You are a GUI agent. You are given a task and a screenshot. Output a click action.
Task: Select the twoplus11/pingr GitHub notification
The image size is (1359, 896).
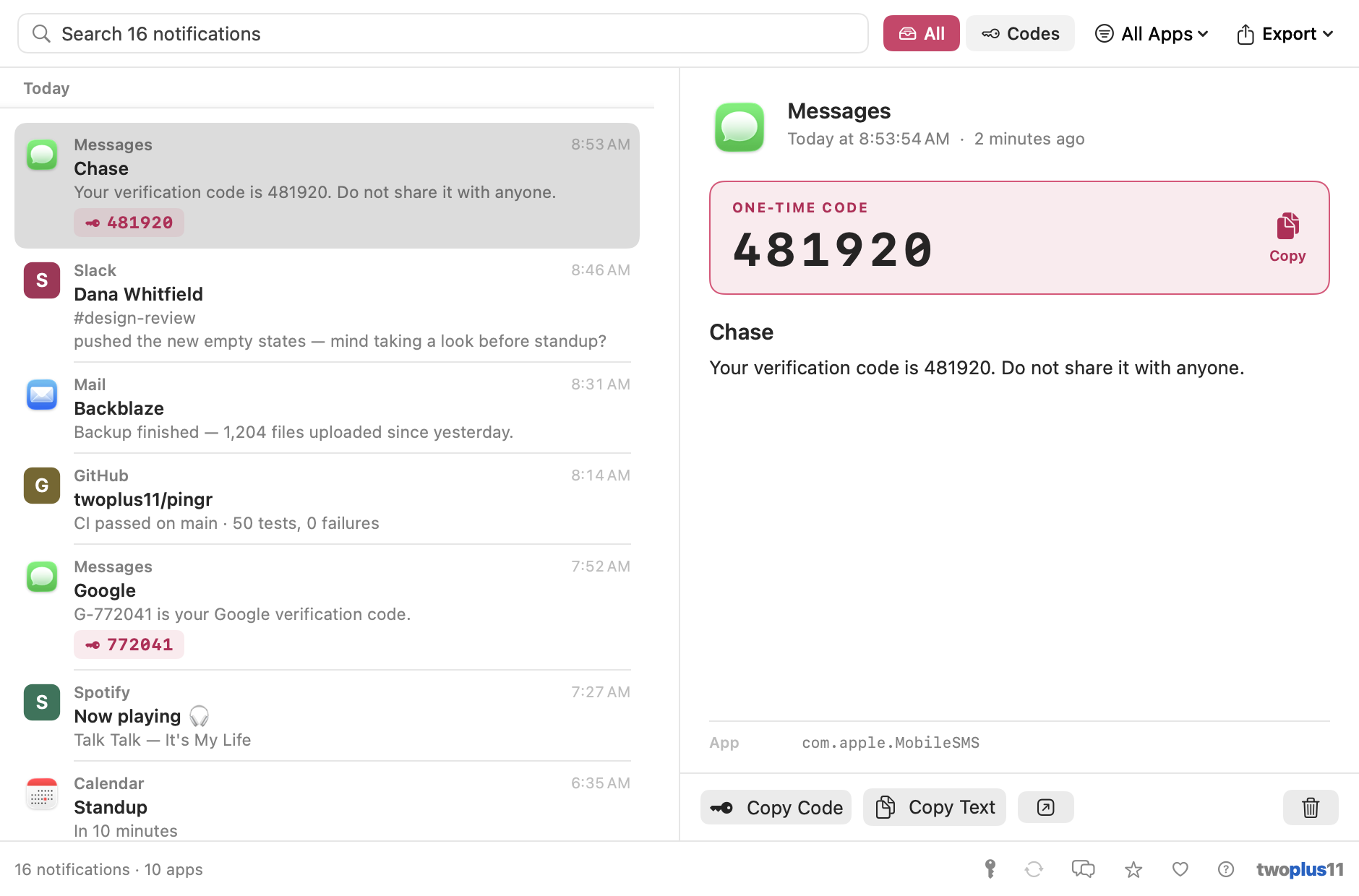point(327,499)
